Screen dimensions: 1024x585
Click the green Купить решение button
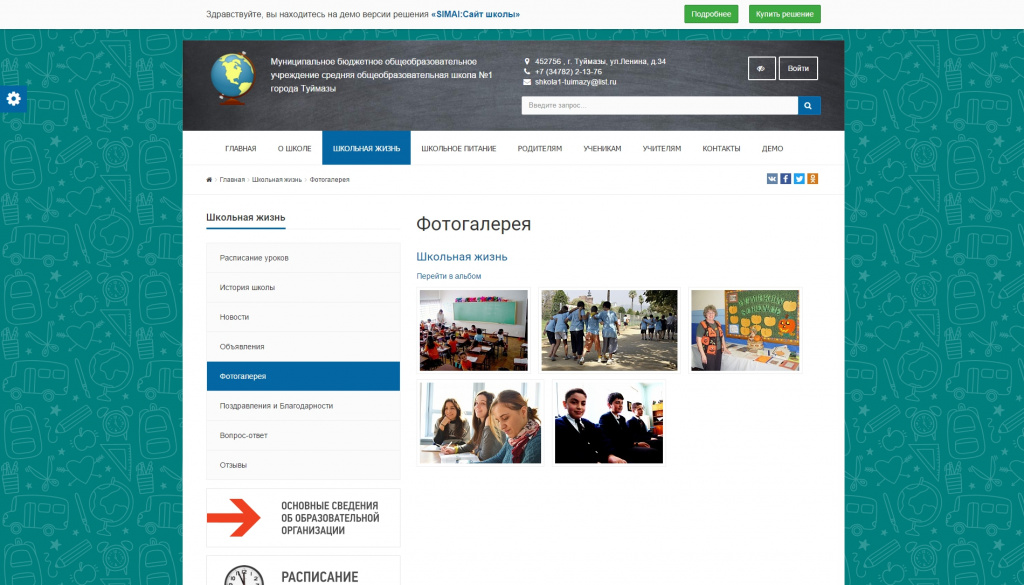click(x=785, y=14)
